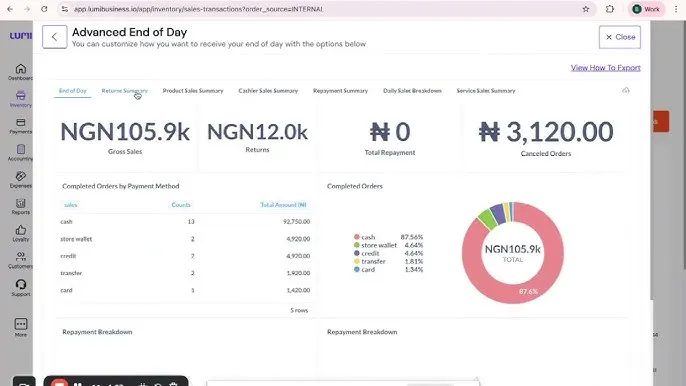
Task: Click the 5 rows table footer
Action: [x=299, y=310]
